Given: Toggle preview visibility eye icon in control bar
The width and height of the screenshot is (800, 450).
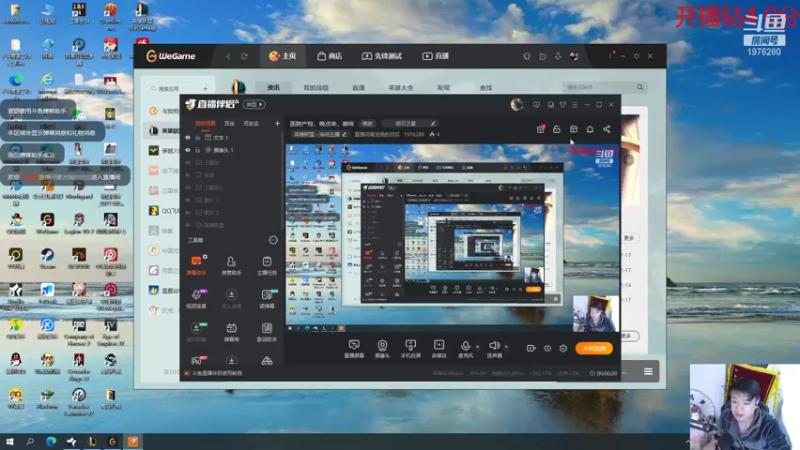Looking at the screenshot, I should point(547,348).
